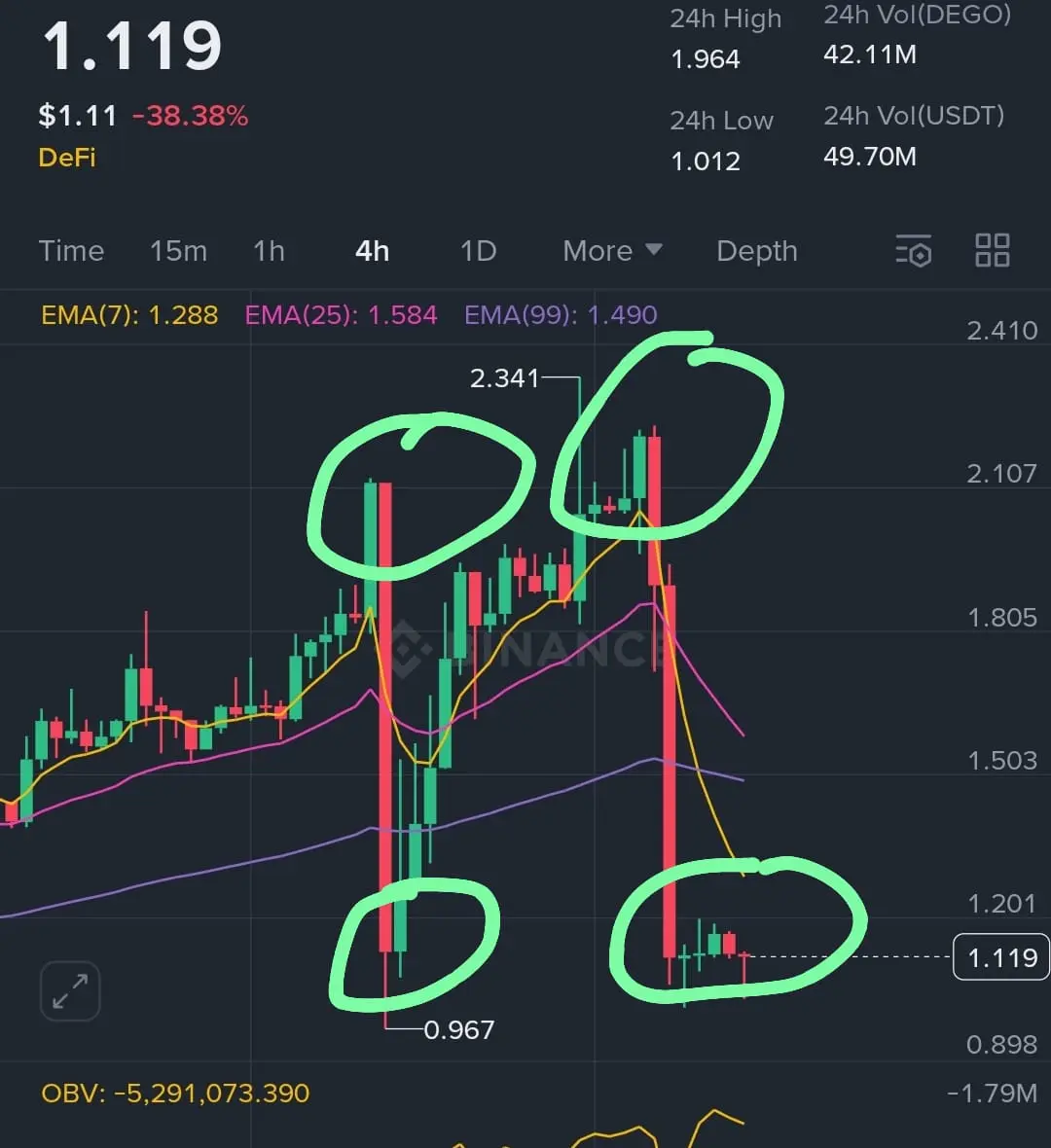The height and width of the screenshot is (1148, 1051).
Task: Expand chart to fullscreen
Action: pyautogui.click(x=70, y=991)
